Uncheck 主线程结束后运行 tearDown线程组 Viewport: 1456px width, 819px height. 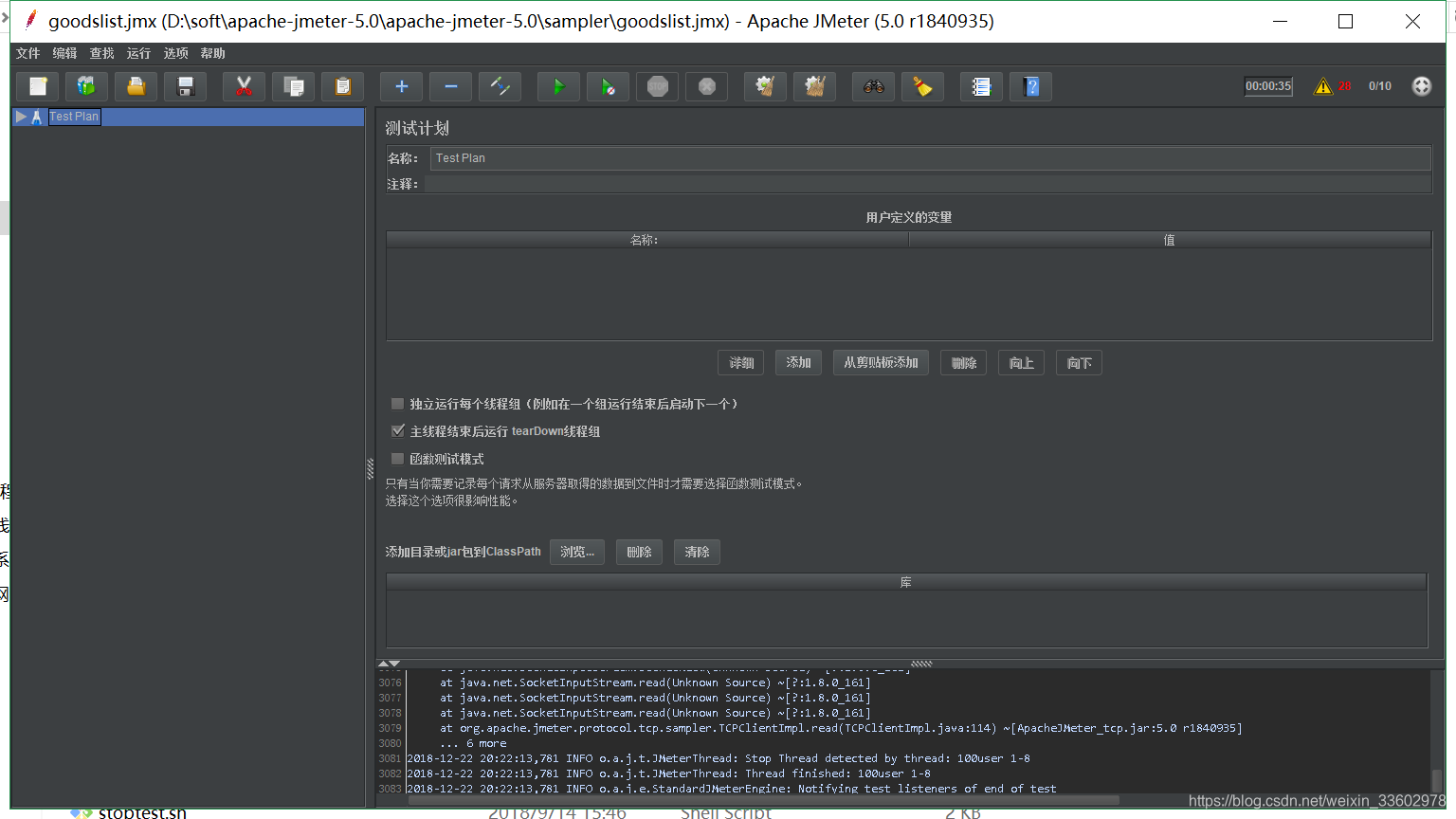[x=398, y=431]
